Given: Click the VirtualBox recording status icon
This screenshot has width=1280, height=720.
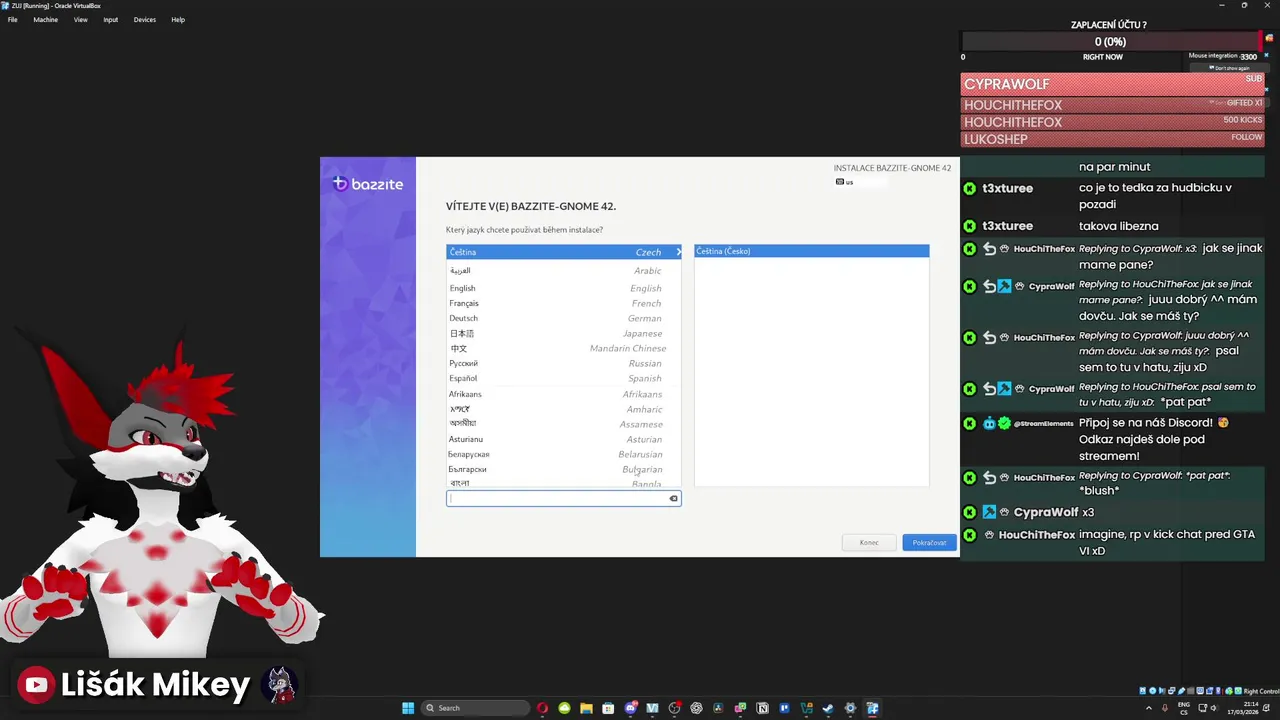Looking at the screenshot, I should pyautogui.click(x=1210, y=691).
